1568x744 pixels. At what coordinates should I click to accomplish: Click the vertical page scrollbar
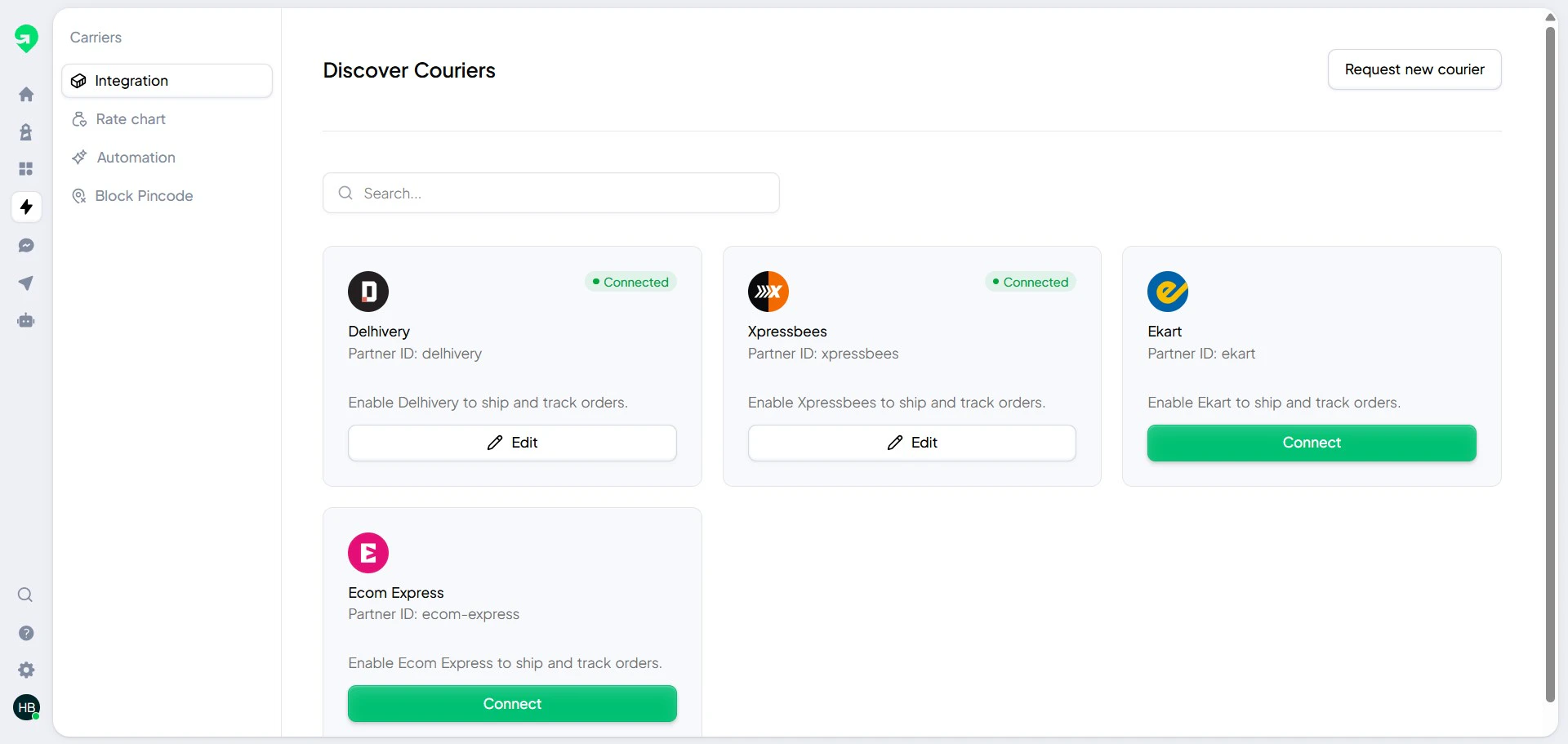pyautogui.click(x=1550, y=363)
